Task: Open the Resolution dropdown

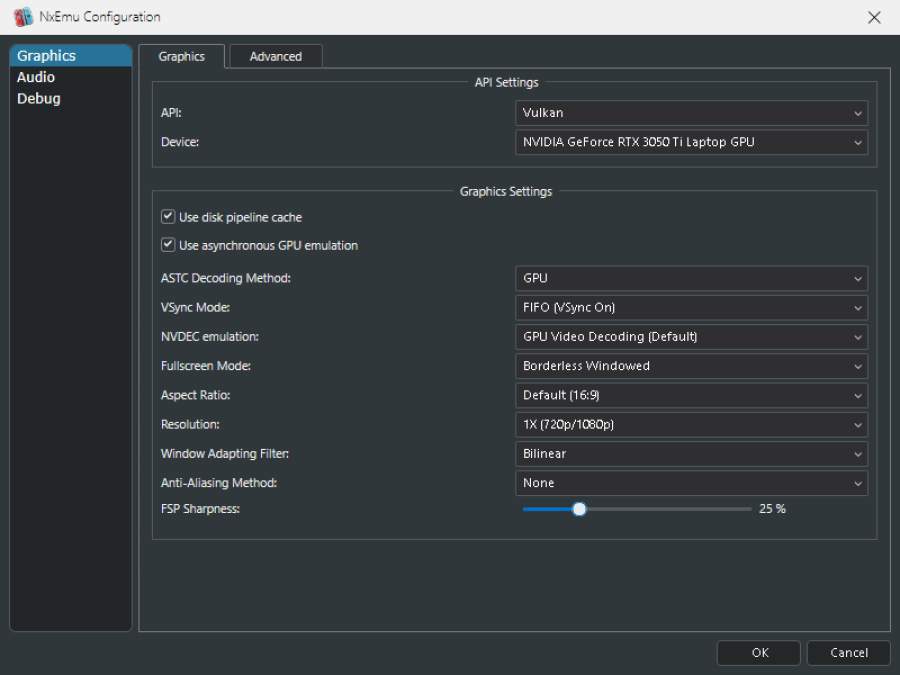Action: tap(691, 425)
